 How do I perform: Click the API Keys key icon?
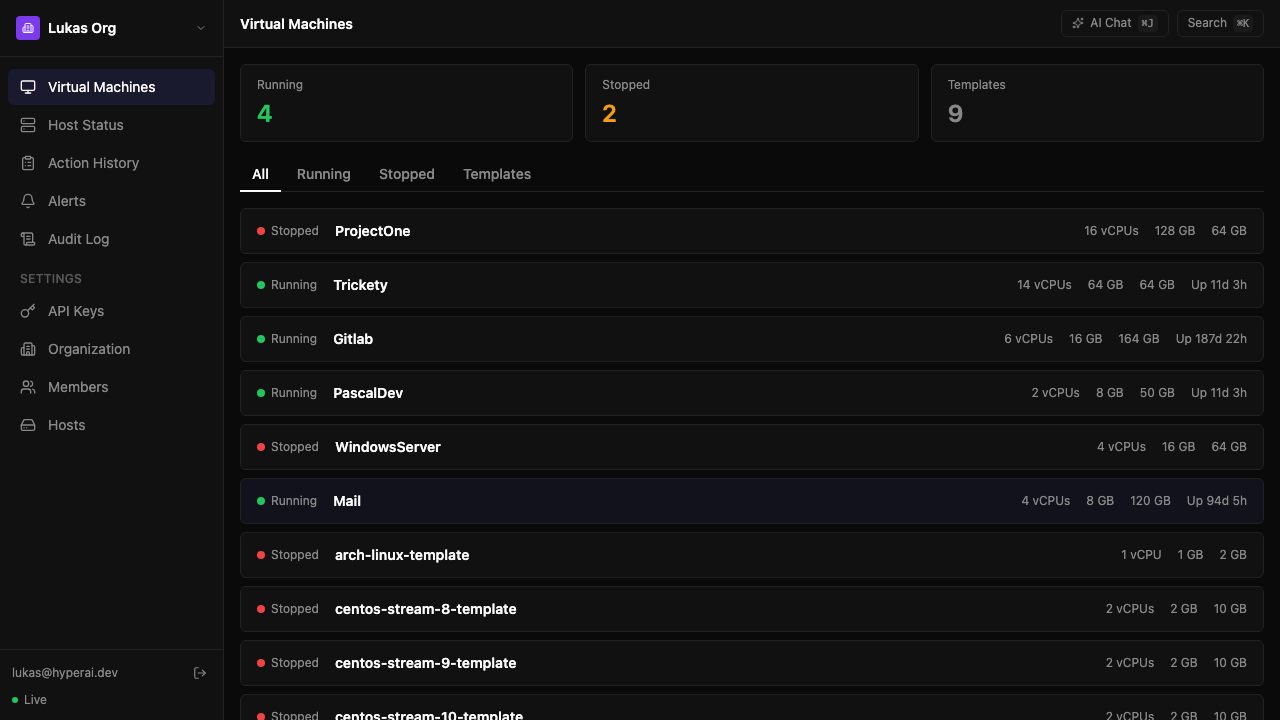[x=28, y=311]
